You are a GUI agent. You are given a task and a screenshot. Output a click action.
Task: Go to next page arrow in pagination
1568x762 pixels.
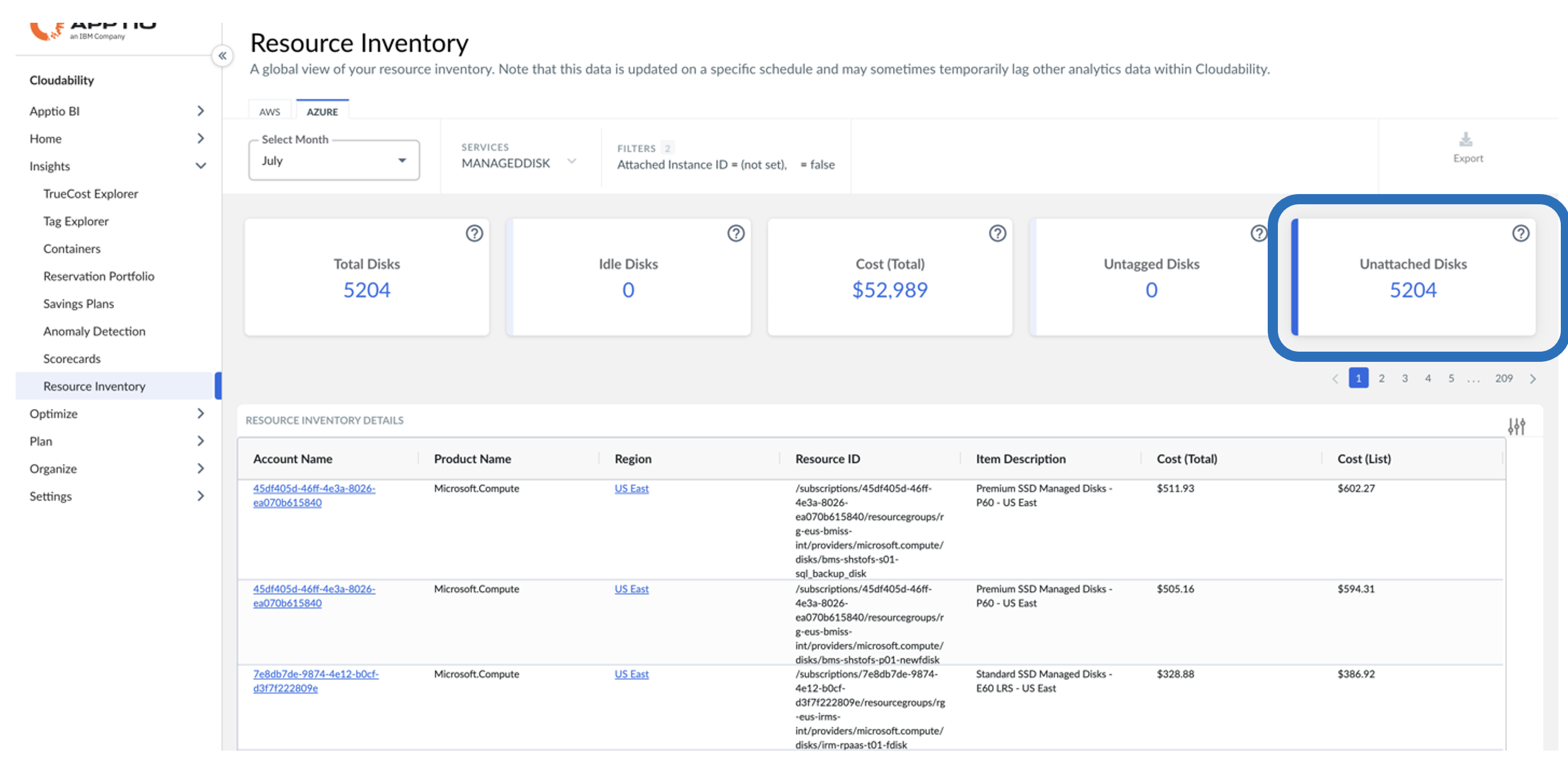click(x=1533, y=378)
